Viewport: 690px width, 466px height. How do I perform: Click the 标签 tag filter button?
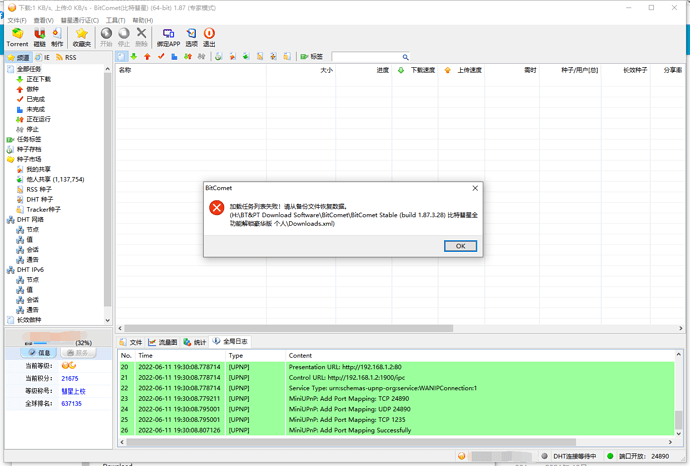311,57
